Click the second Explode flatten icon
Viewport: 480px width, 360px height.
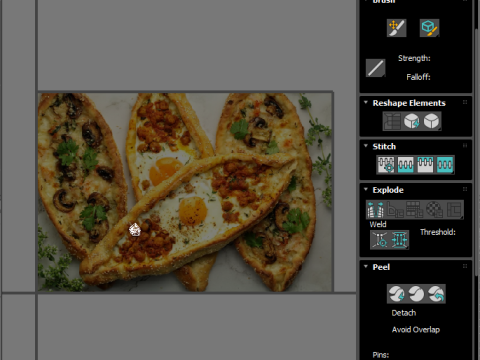pos(395,210)
